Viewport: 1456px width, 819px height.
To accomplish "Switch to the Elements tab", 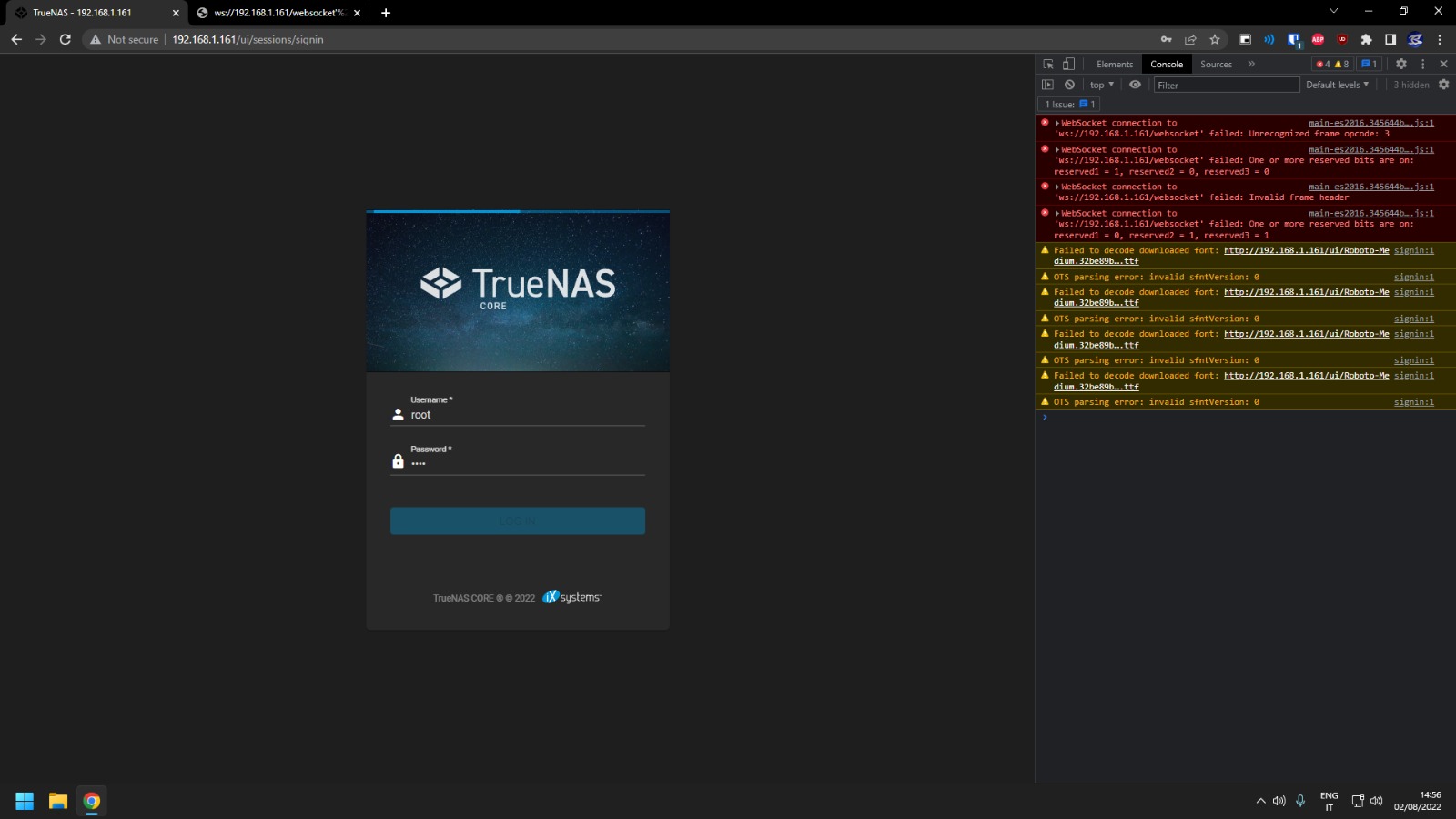I will (x=1115, y=64).
